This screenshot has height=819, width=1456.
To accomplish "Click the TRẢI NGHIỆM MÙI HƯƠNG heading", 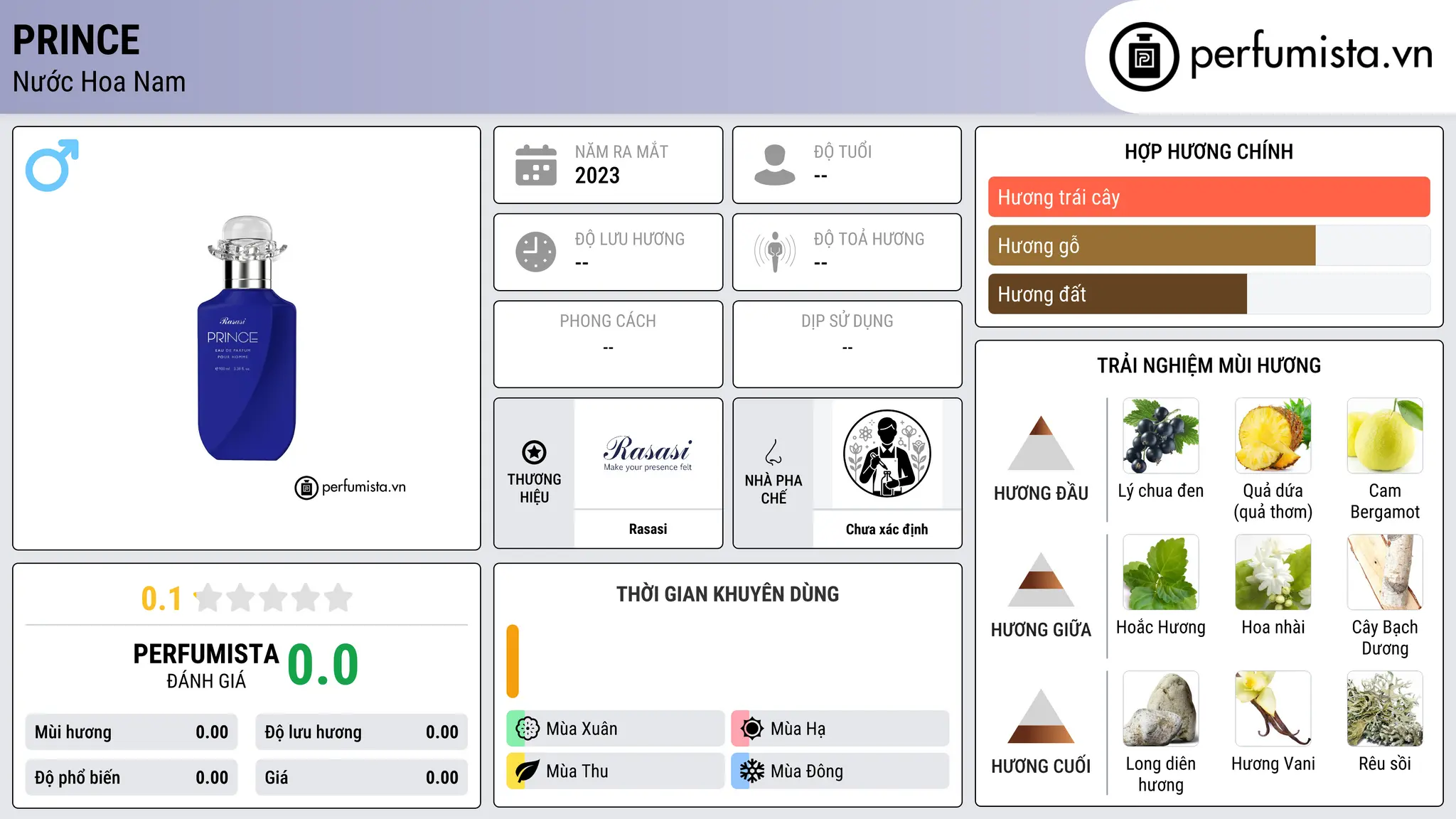I will point(1209,365).
